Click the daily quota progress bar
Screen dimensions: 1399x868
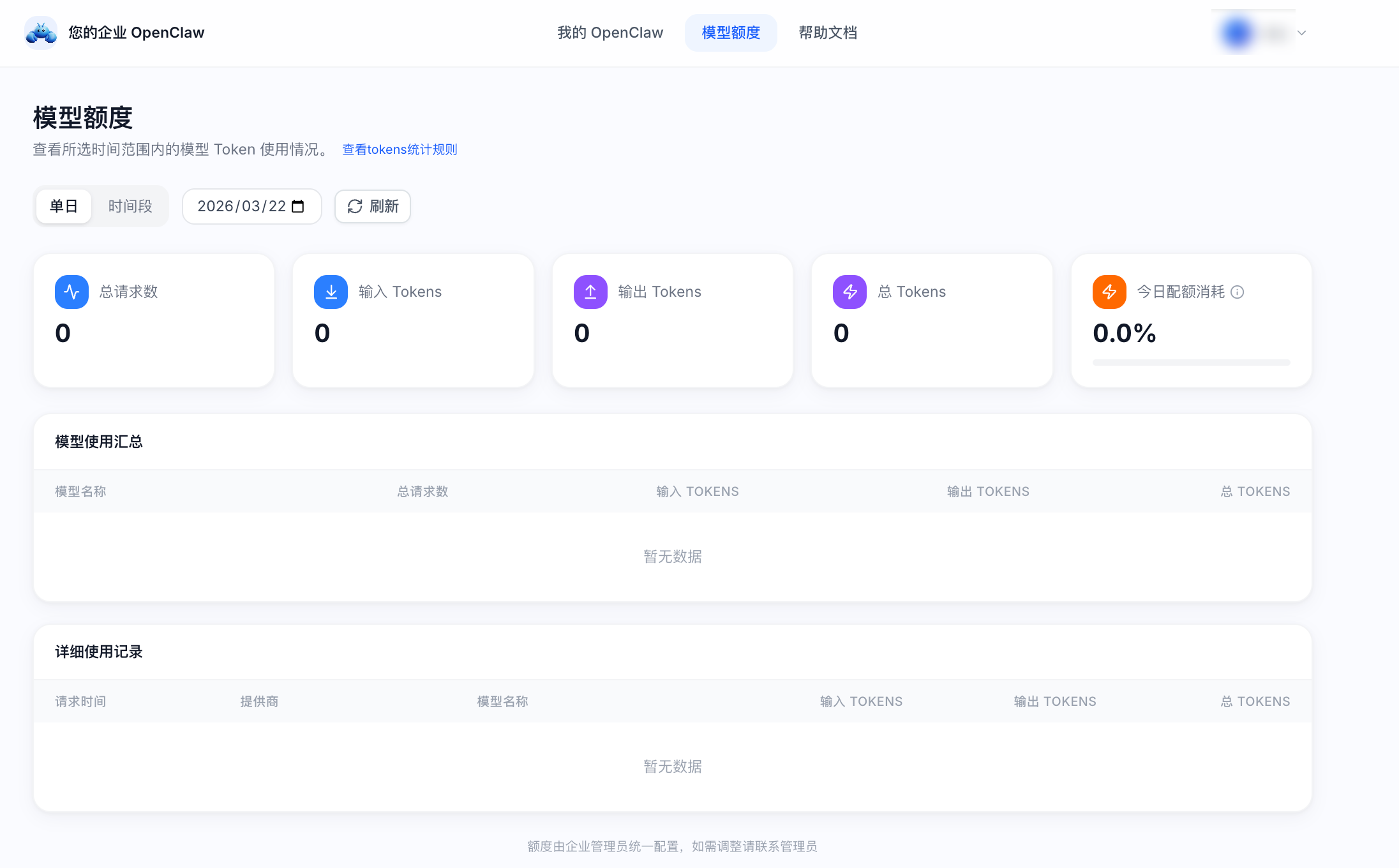click(x=1191, y=363)
